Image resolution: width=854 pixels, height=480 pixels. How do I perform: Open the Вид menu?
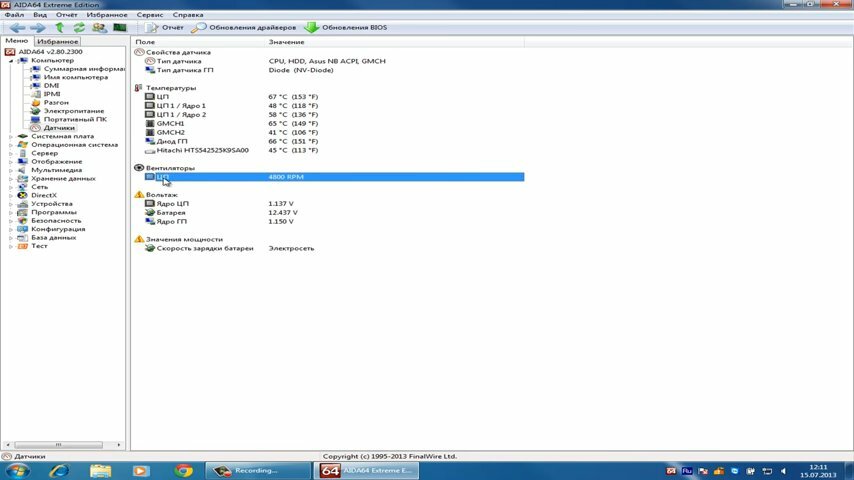click(40, 15)
